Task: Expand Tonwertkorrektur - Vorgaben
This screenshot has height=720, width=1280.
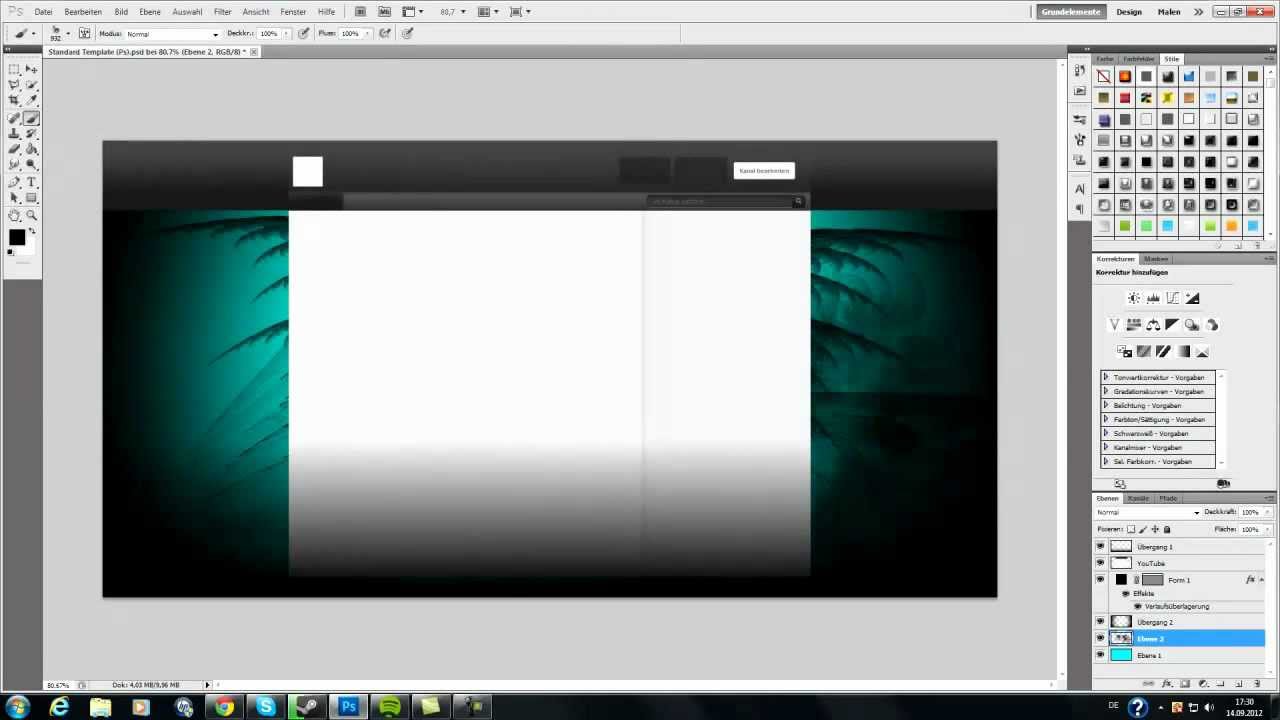Action: tap(1106, 378)
